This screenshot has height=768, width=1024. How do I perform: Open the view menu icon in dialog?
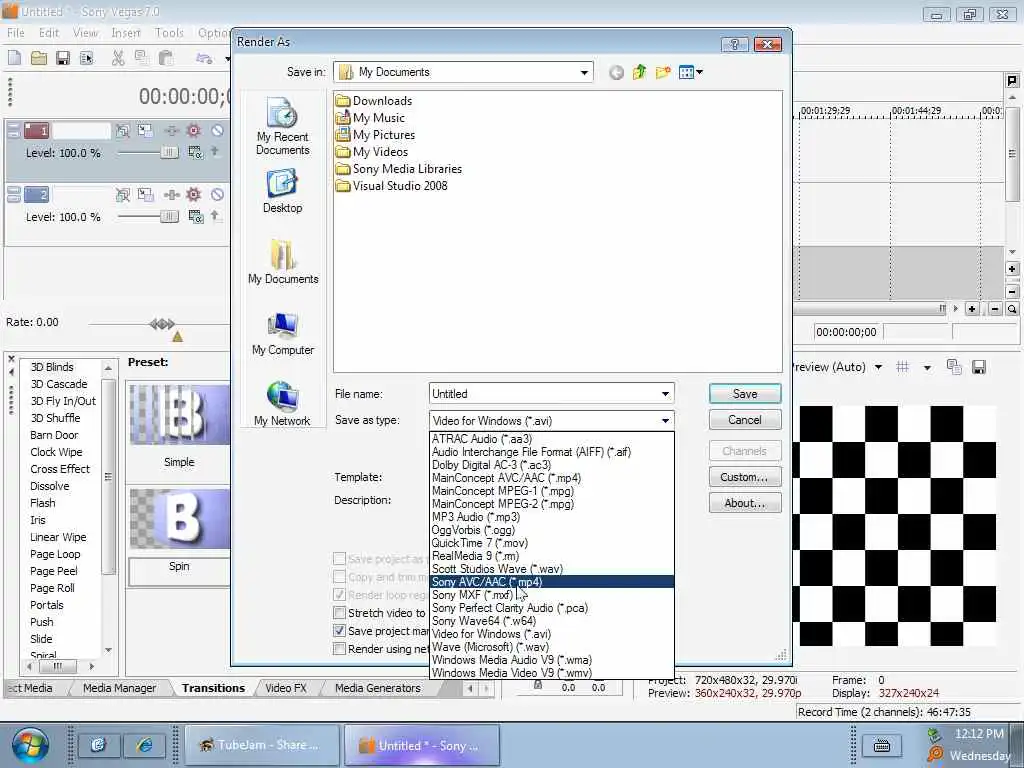[x=690, y=72]
